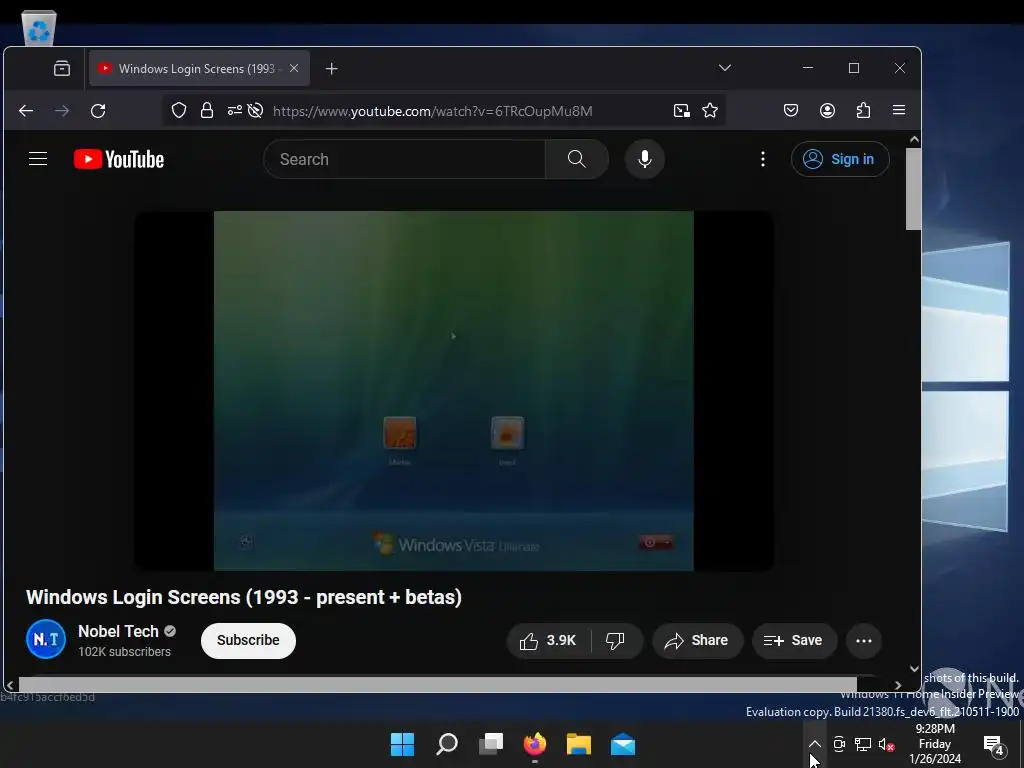Viewport: 1024px width, 768px height.
Task: Save video to a playlist
Action: 793,641
